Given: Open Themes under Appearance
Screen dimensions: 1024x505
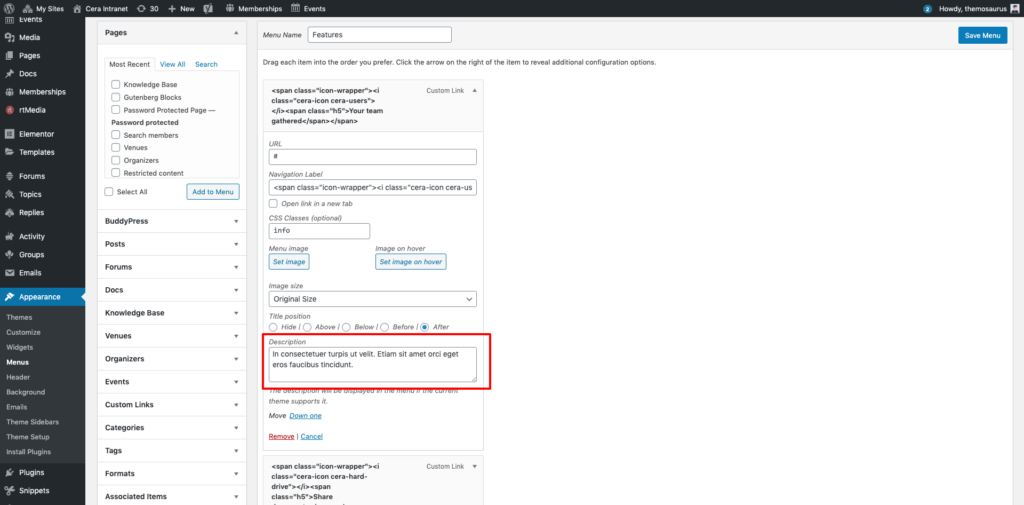Looking at the screenshot, I should (19, 317).
